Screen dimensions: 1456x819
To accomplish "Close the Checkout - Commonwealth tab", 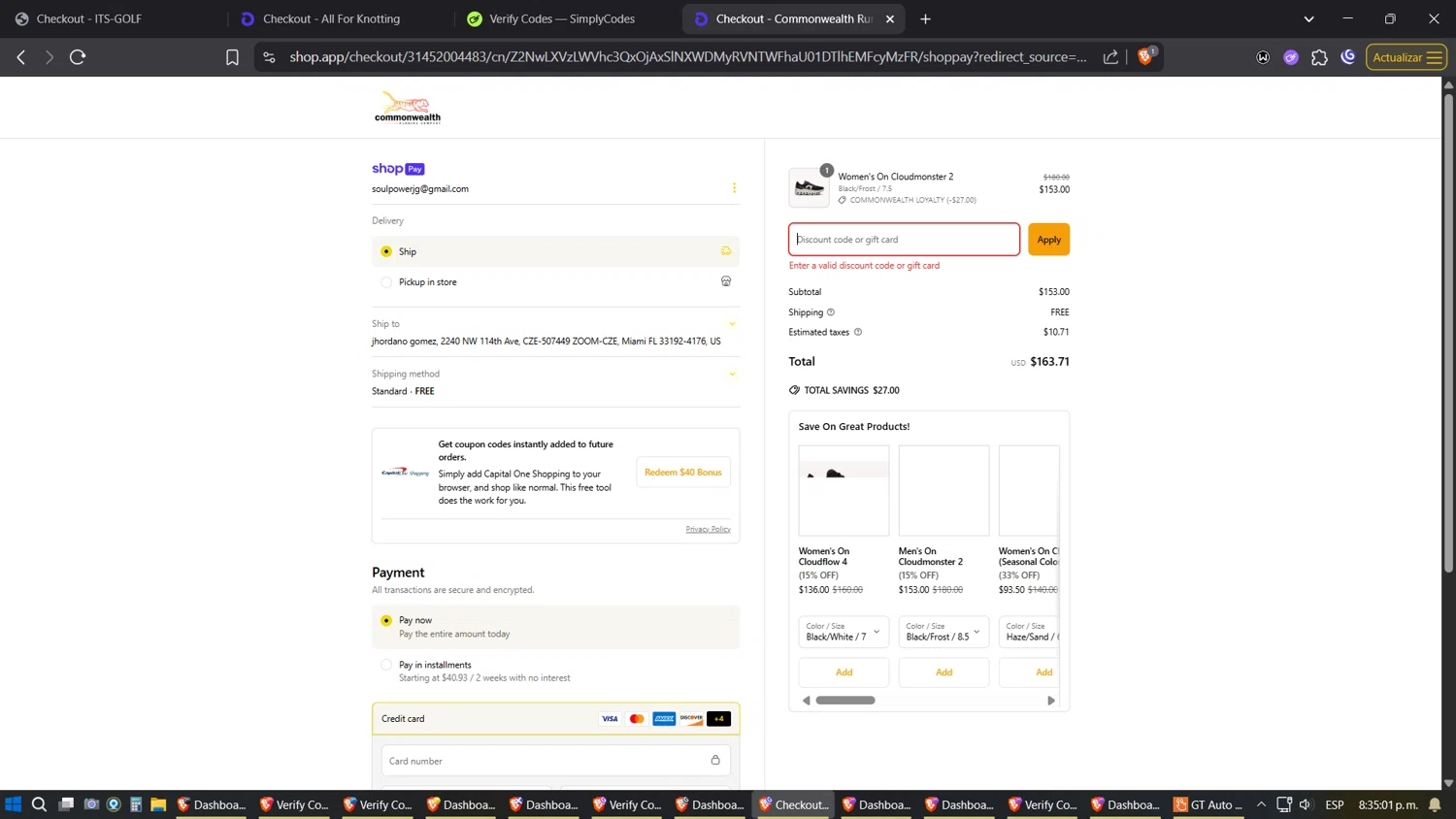I will coord(890,18).
